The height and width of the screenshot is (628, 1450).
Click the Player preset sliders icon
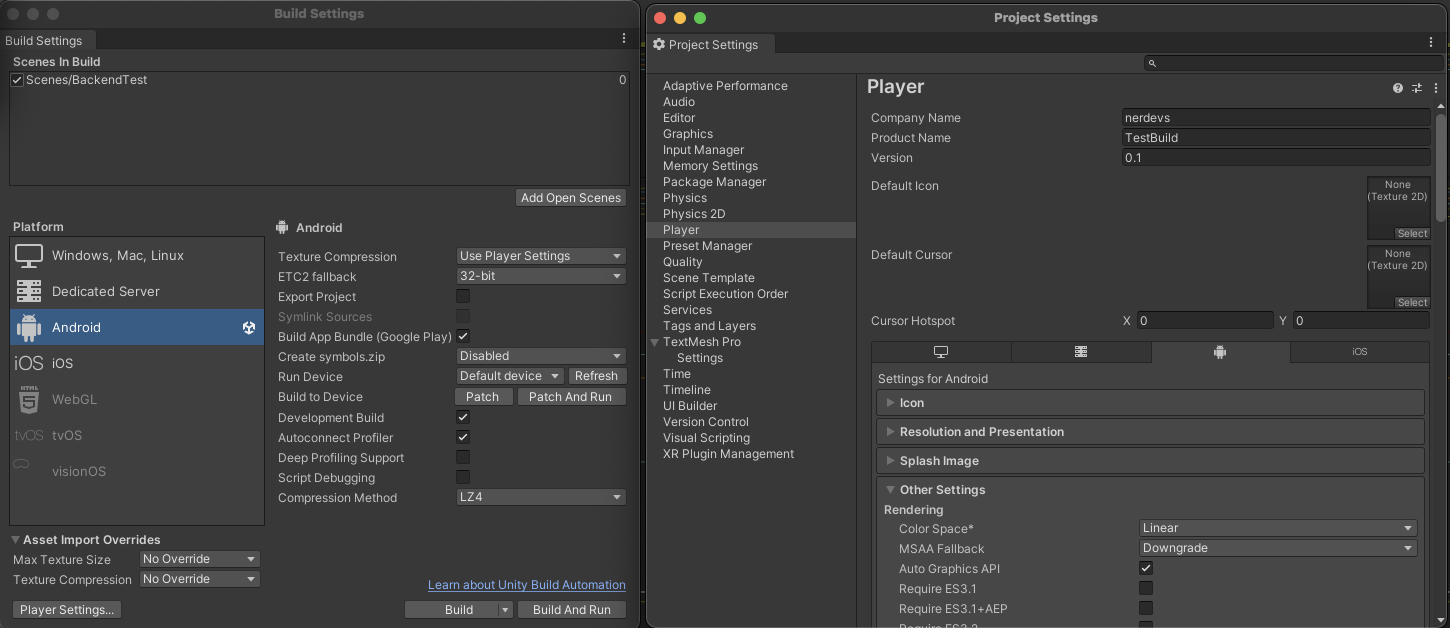pos(1417,88)
